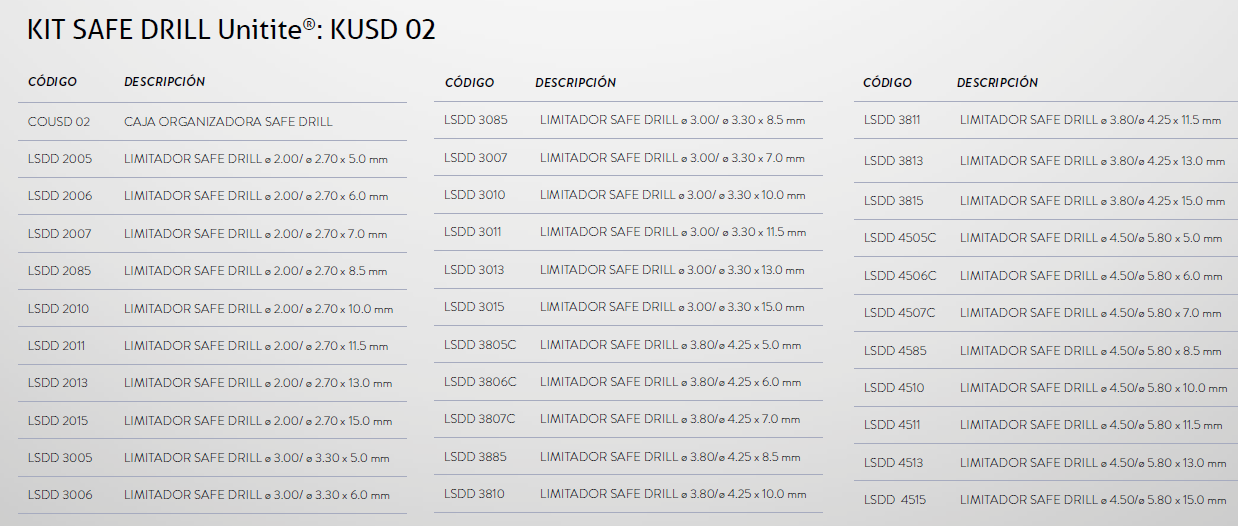Screen dimensions: 1238x526
Task: Select the LSDD 3810 code entry
Action: [x=474, y=494]
